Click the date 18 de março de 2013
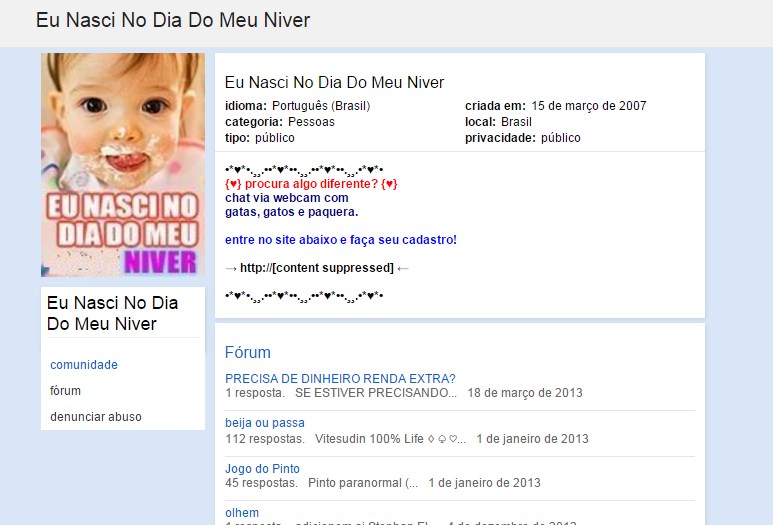The image size is (773, 525). click(525, 393)
